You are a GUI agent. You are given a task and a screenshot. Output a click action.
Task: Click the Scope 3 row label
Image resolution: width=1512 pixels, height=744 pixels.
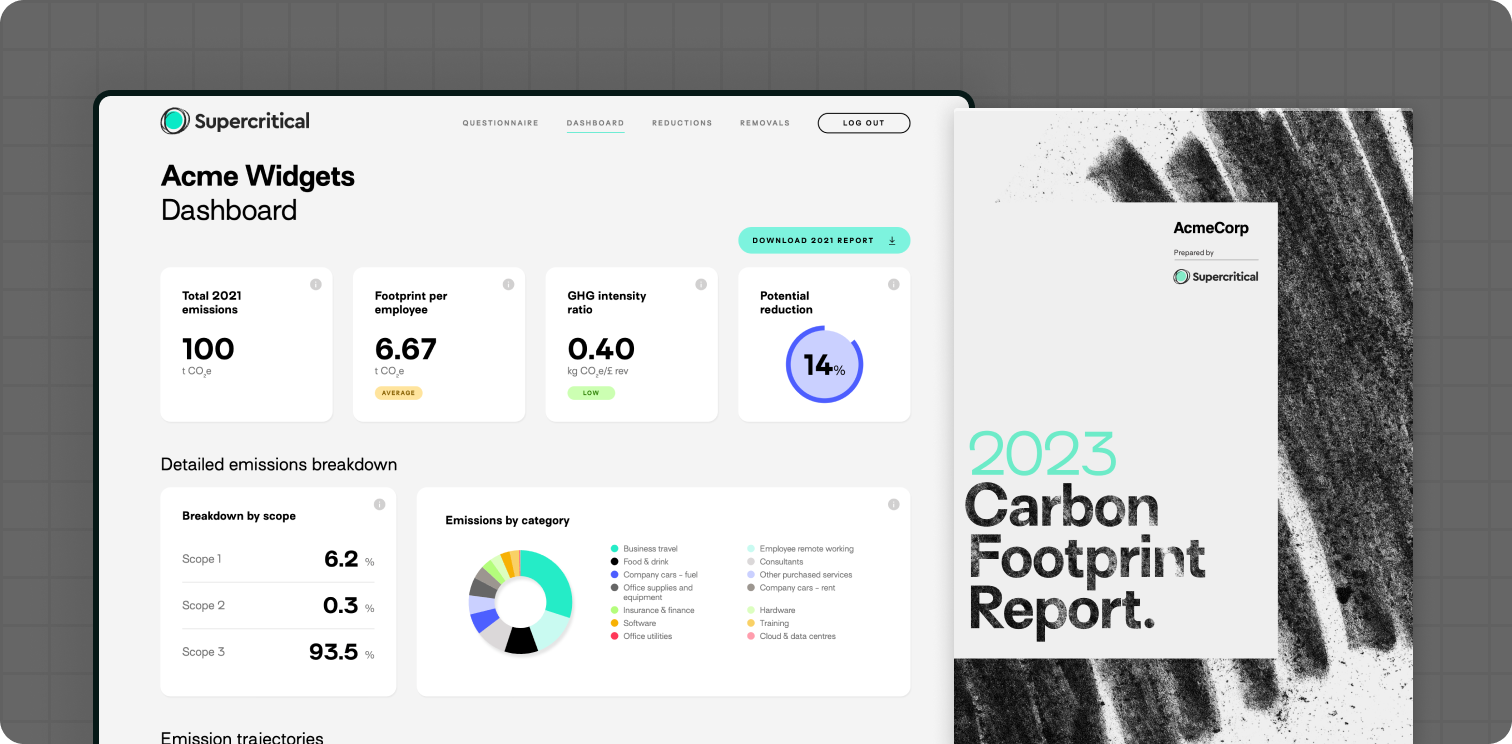(203, 652)
